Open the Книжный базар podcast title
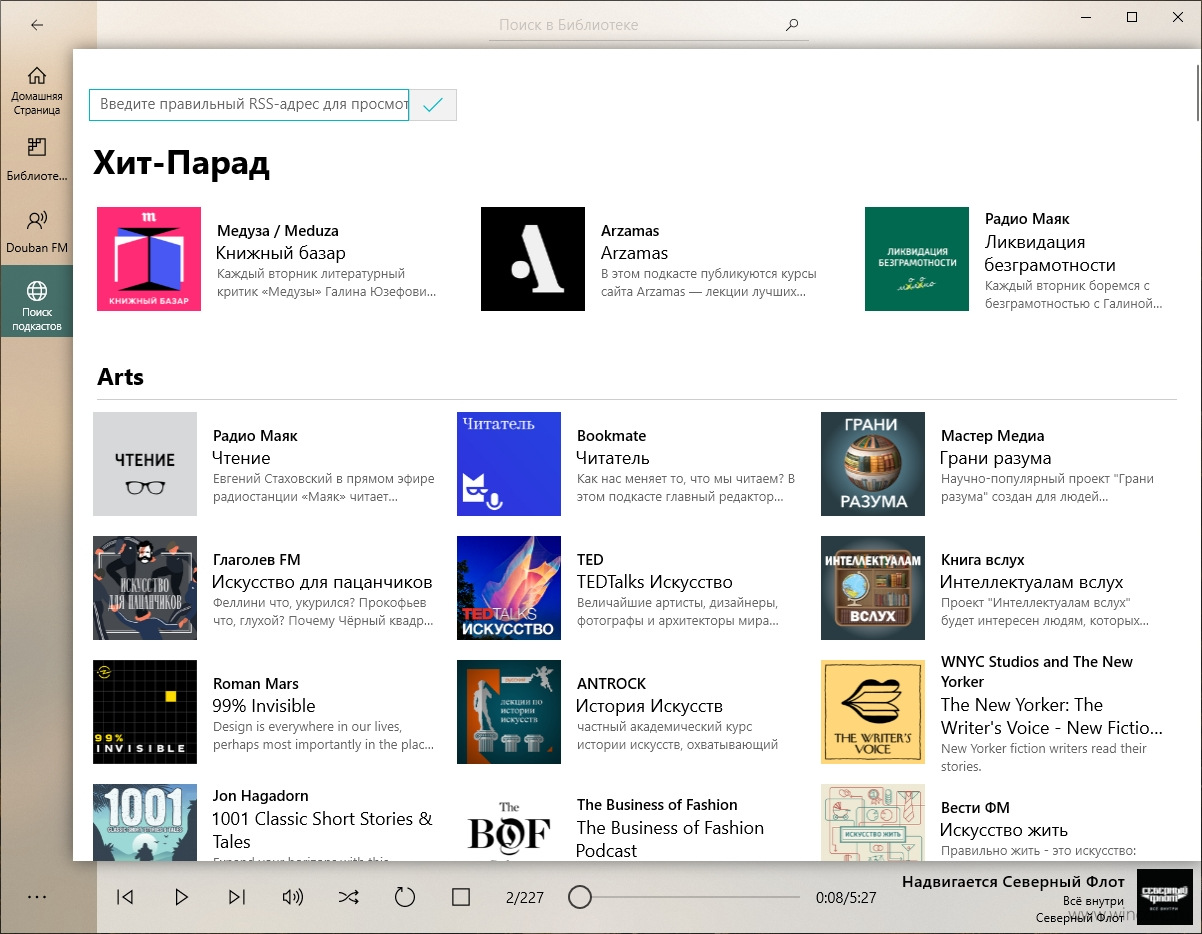1202x934 pixels. click(x=281, y=253)
